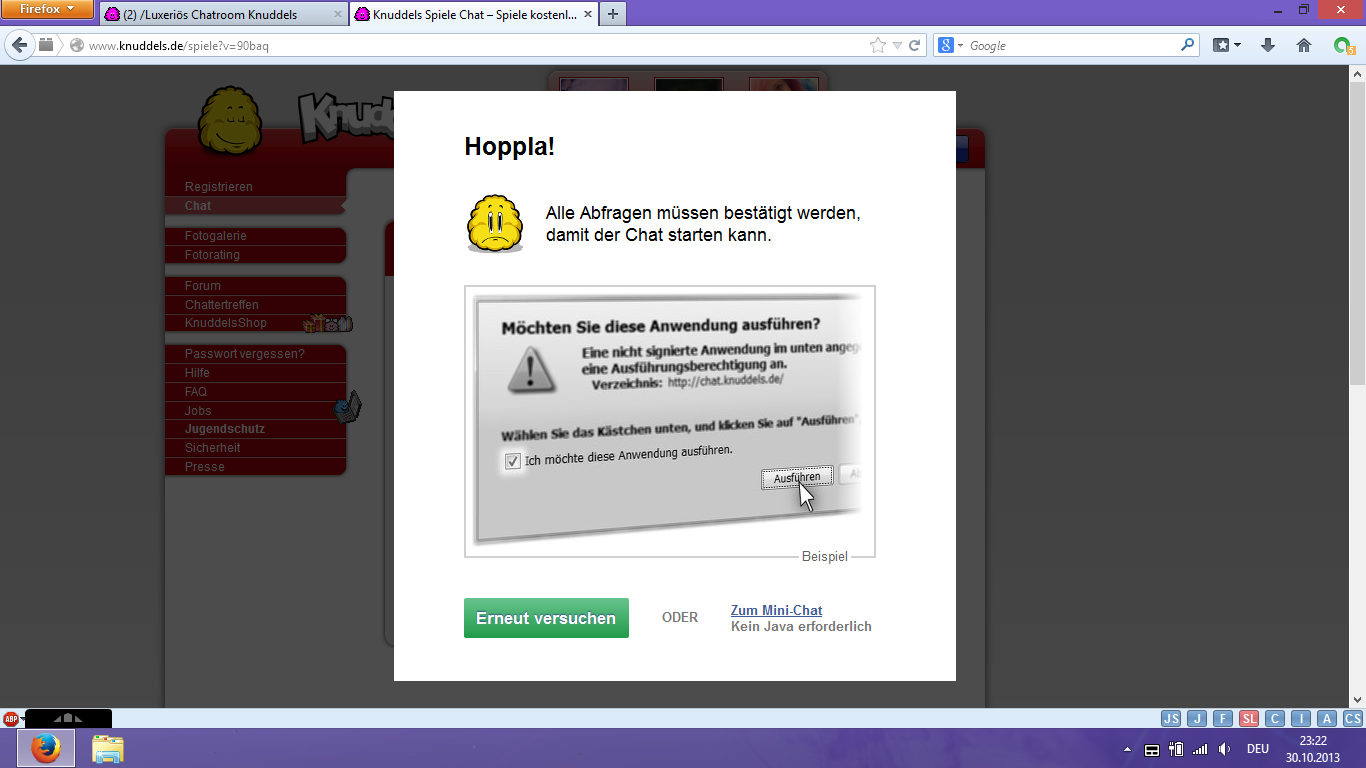Click inside the Google search field
This screenshot has width=1366, height=768.
[1070, 45]
